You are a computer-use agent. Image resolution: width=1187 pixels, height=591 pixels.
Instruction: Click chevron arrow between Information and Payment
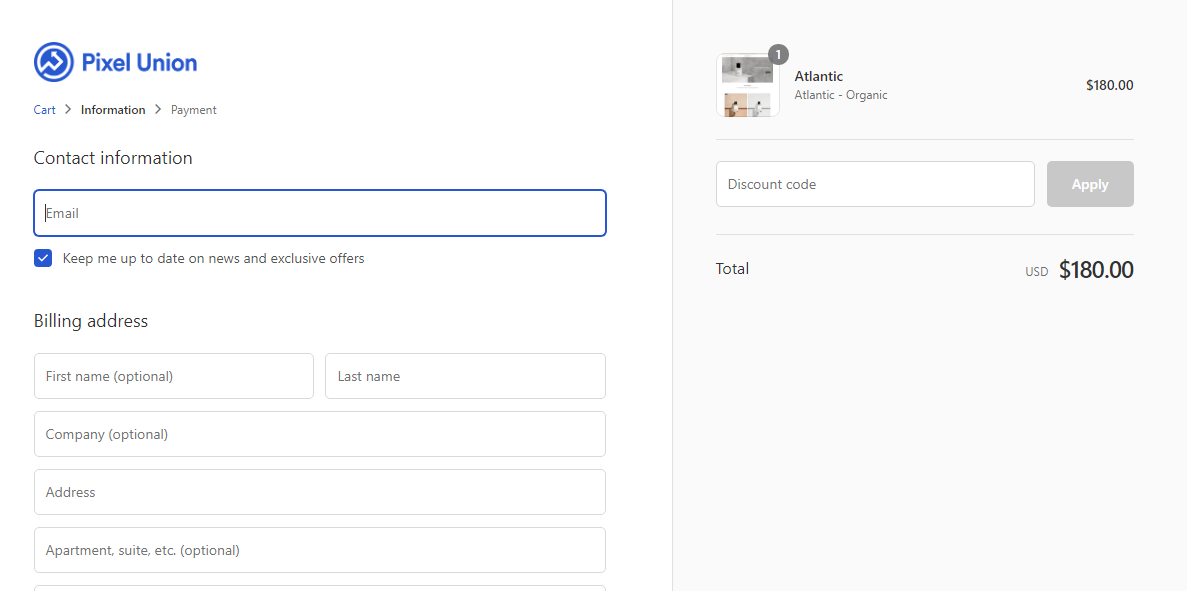coord(158,110)
